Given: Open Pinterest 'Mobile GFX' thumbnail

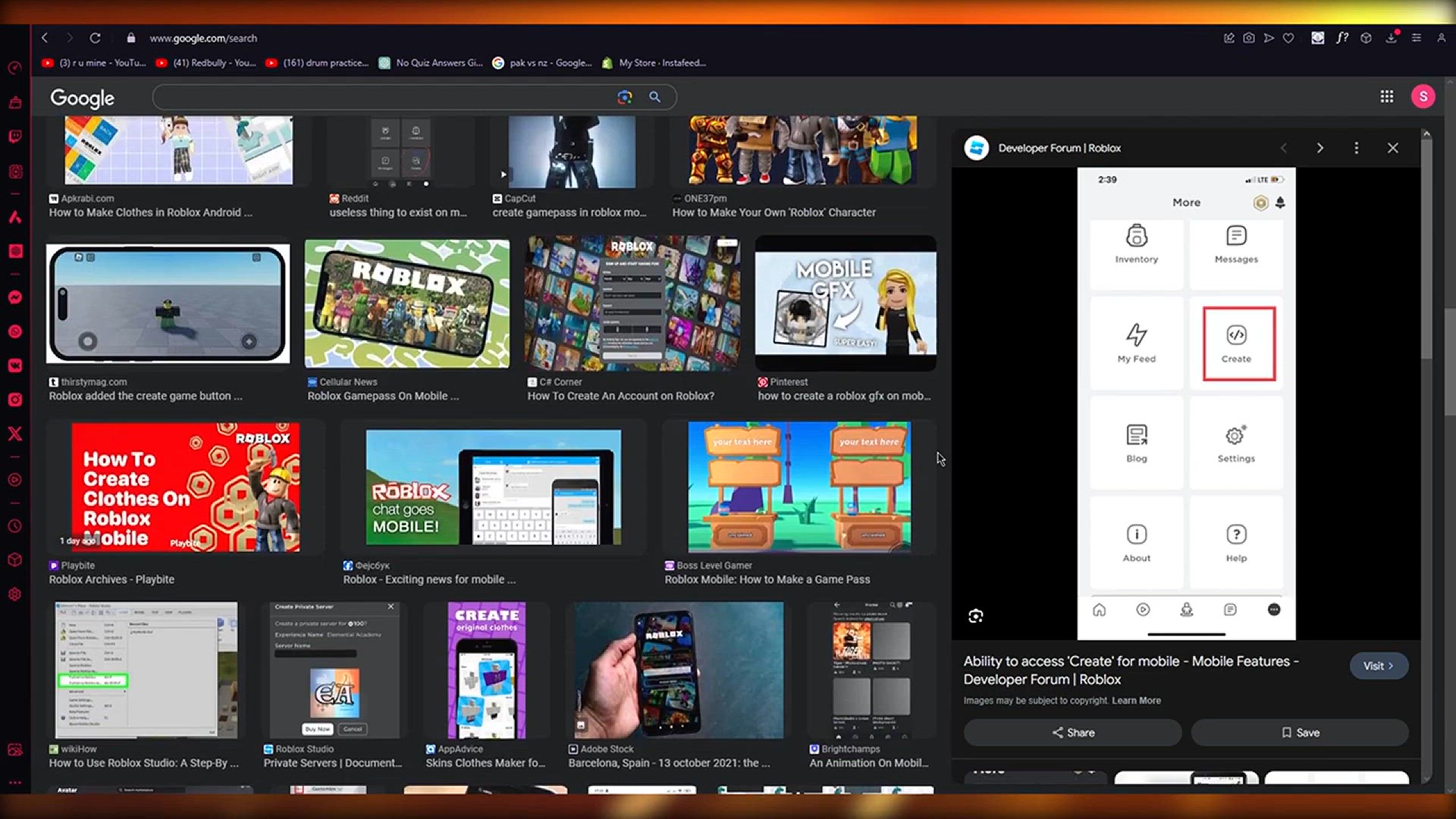Looking at the screenshot, I should pos(846,303).
